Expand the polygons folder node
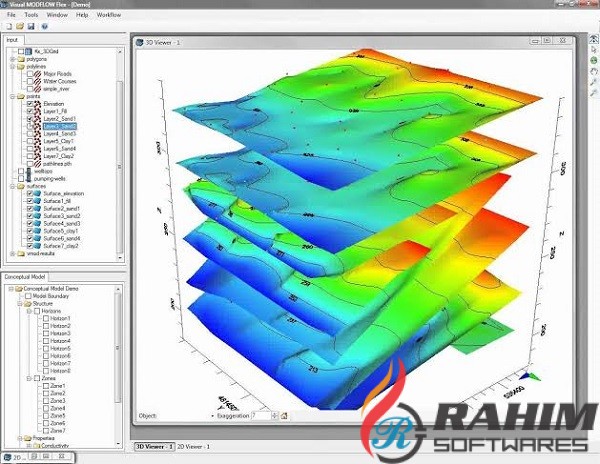The height and width of the screenshot is (464, 600). [12, 59]
